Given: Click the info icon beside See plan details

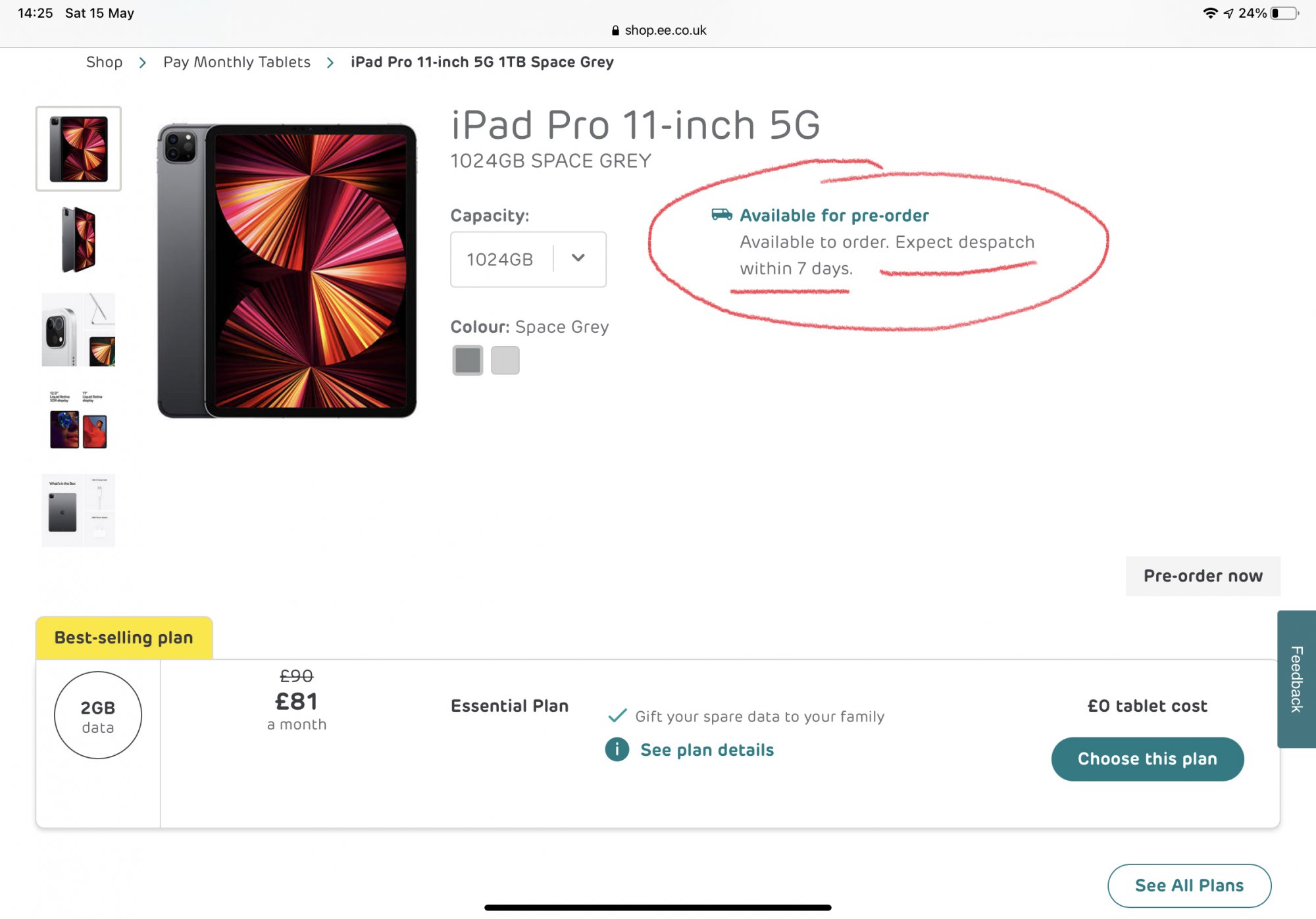Looking at the screenshot, I should [617, 749].
